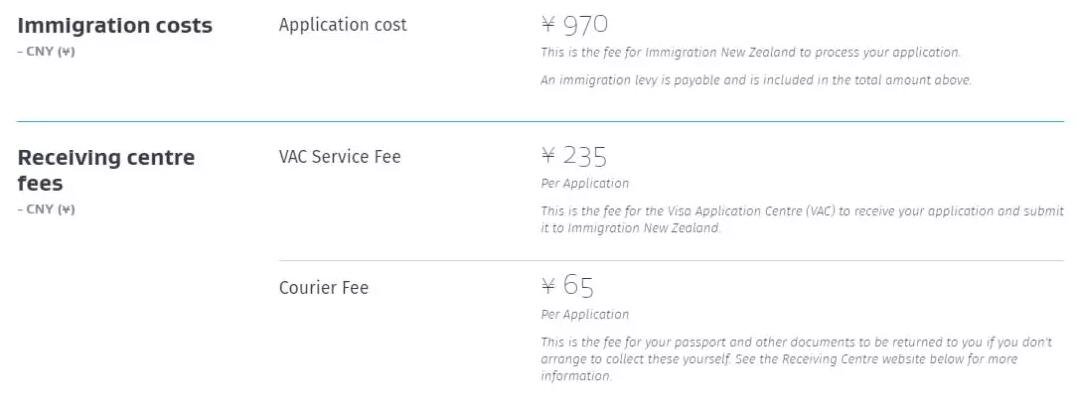Click Per Application under the ¥ 65 amount
1077x413 pixels.
tap(585, 315)
